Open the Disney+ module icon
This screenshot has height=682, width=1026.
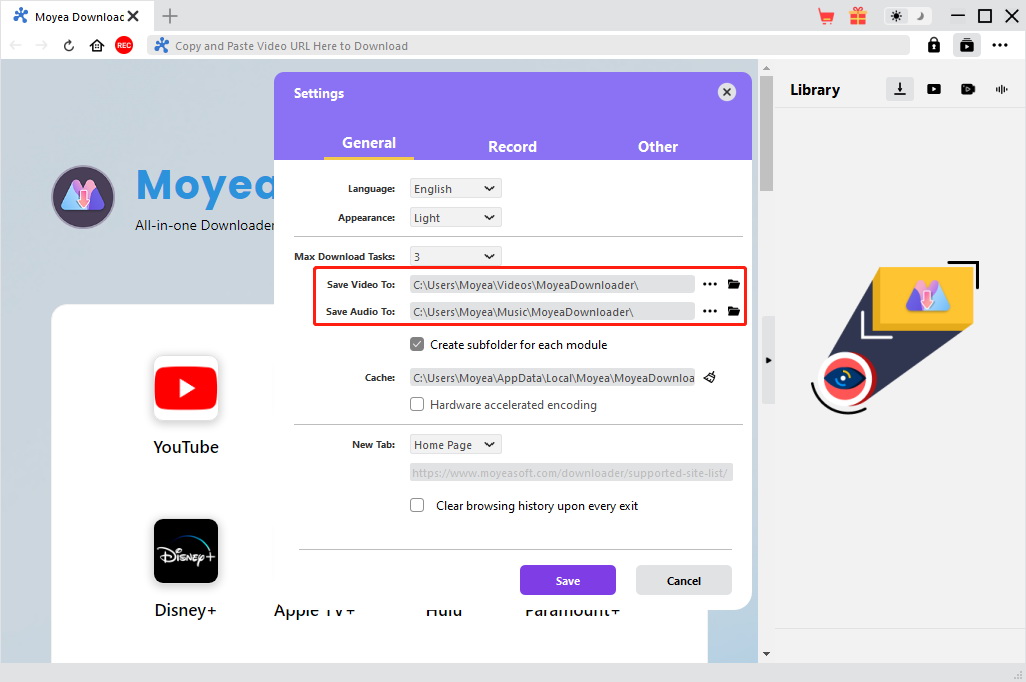pos(186,551)
